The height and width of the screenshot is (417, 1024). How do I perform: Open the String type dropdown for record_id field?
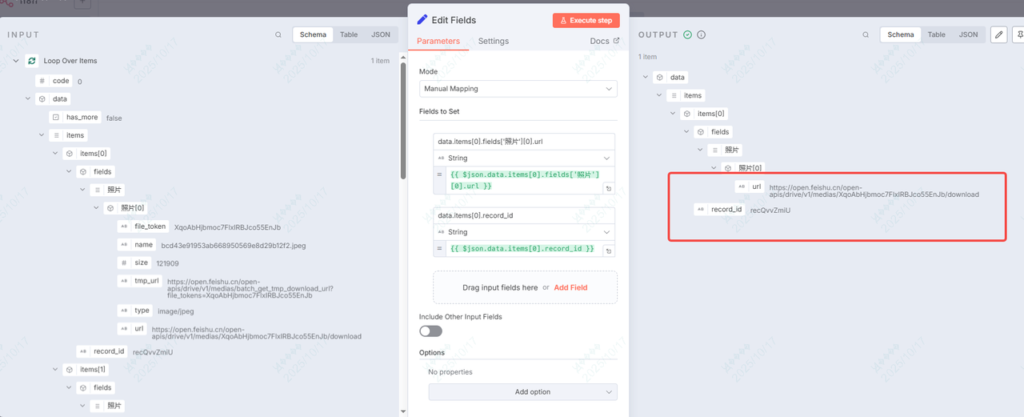(523, 232)
